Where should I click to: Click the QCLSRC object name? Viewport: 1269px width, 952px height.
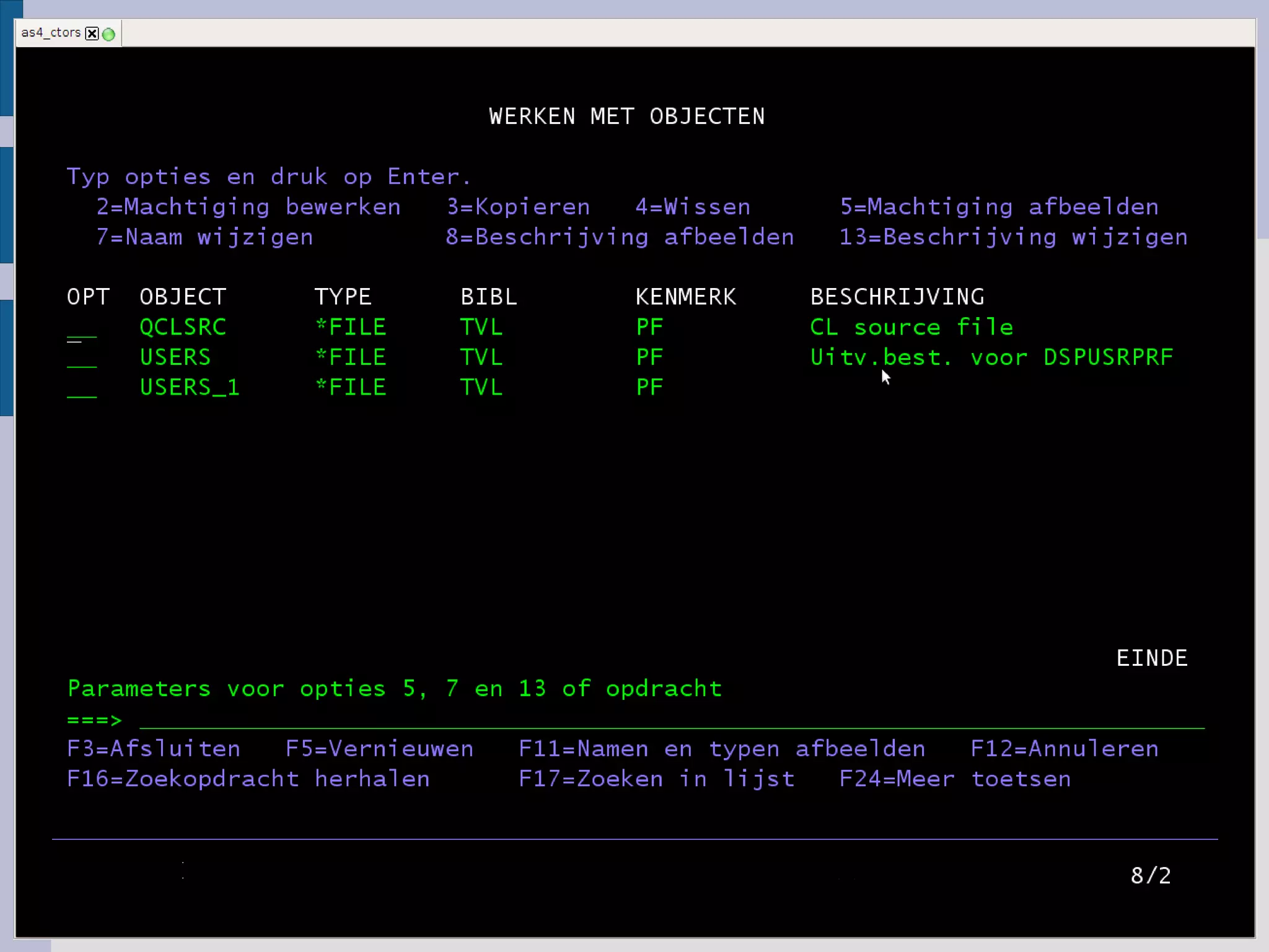point(183,327)
